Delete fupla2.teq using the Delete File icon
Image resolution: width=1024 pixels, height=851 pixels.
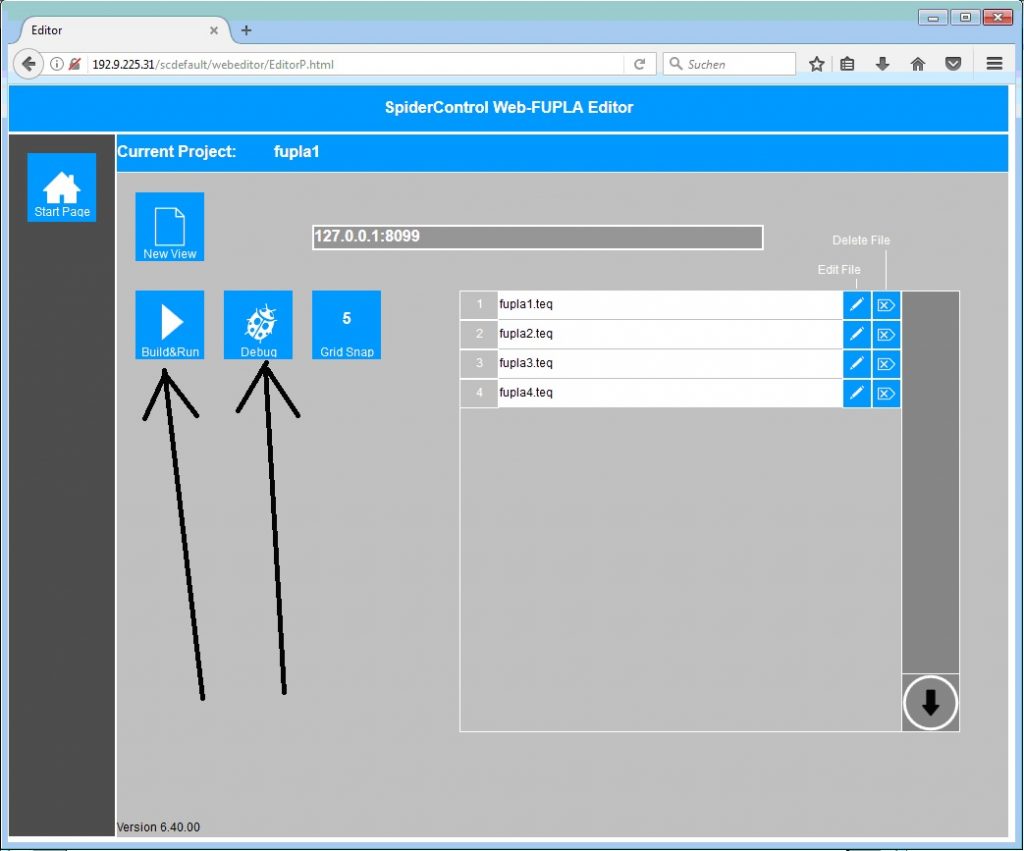886,334
